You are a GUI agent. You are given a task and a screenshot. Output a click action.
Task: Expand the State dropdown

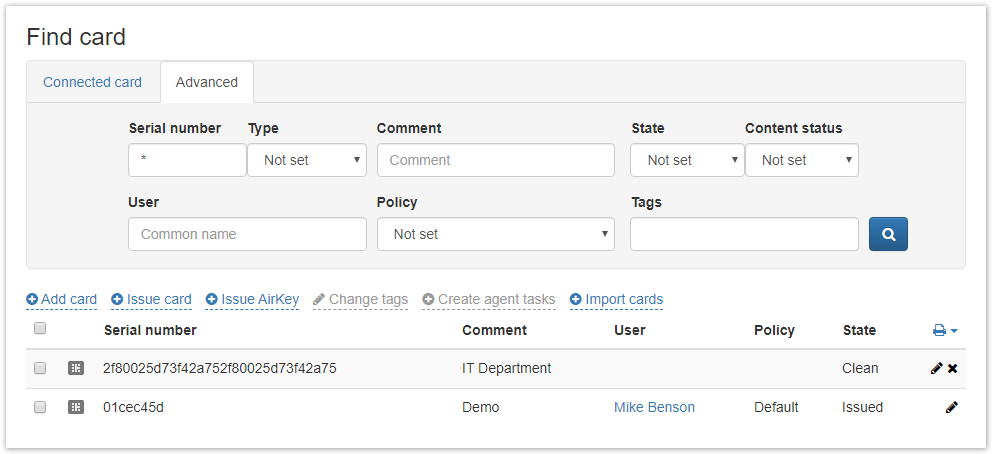coord(687,160)
